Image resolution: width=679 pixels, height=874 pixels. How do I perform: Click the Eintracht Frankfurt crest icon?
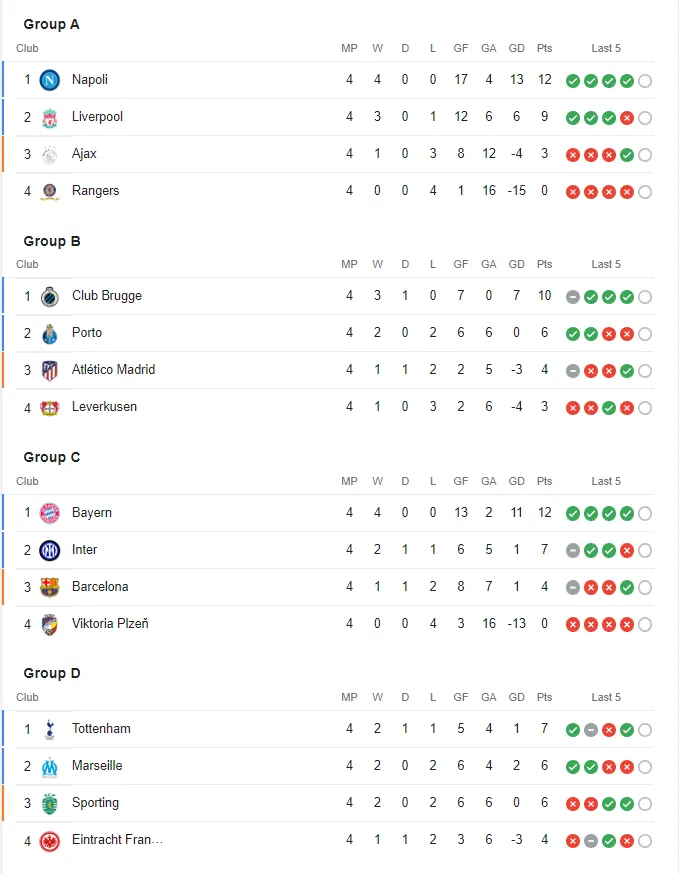pos(49,840)
